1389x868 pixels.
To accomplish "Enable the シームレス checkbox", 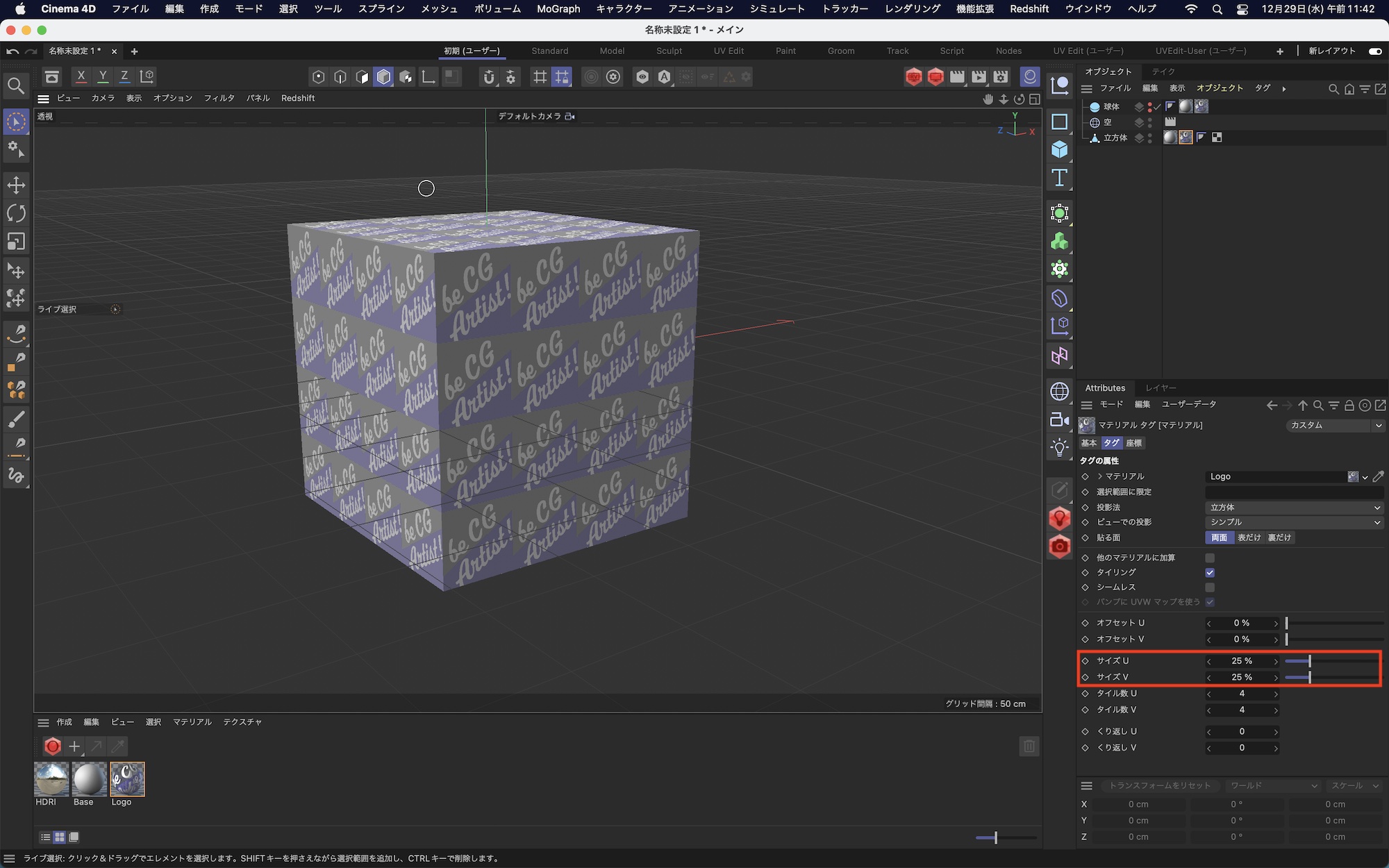I will (x=1210, y=587).
